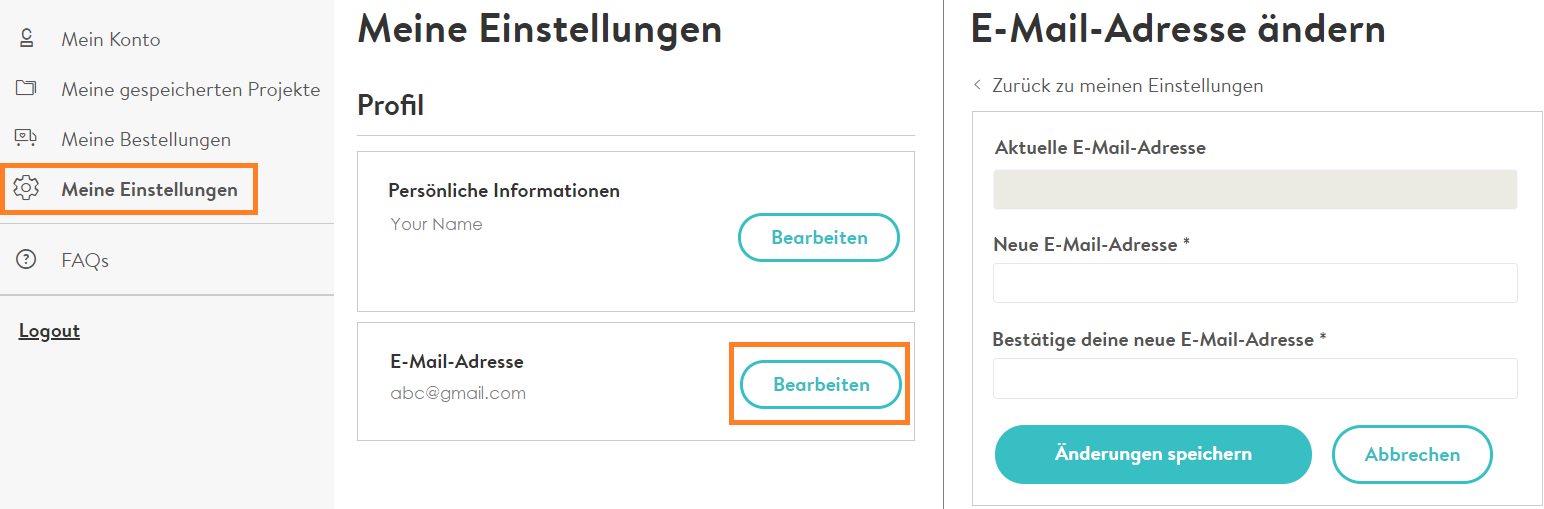This screenshot has width=1544, height=509.
Task: Click the back chevron beside Zurück
Action: point(977,85)
